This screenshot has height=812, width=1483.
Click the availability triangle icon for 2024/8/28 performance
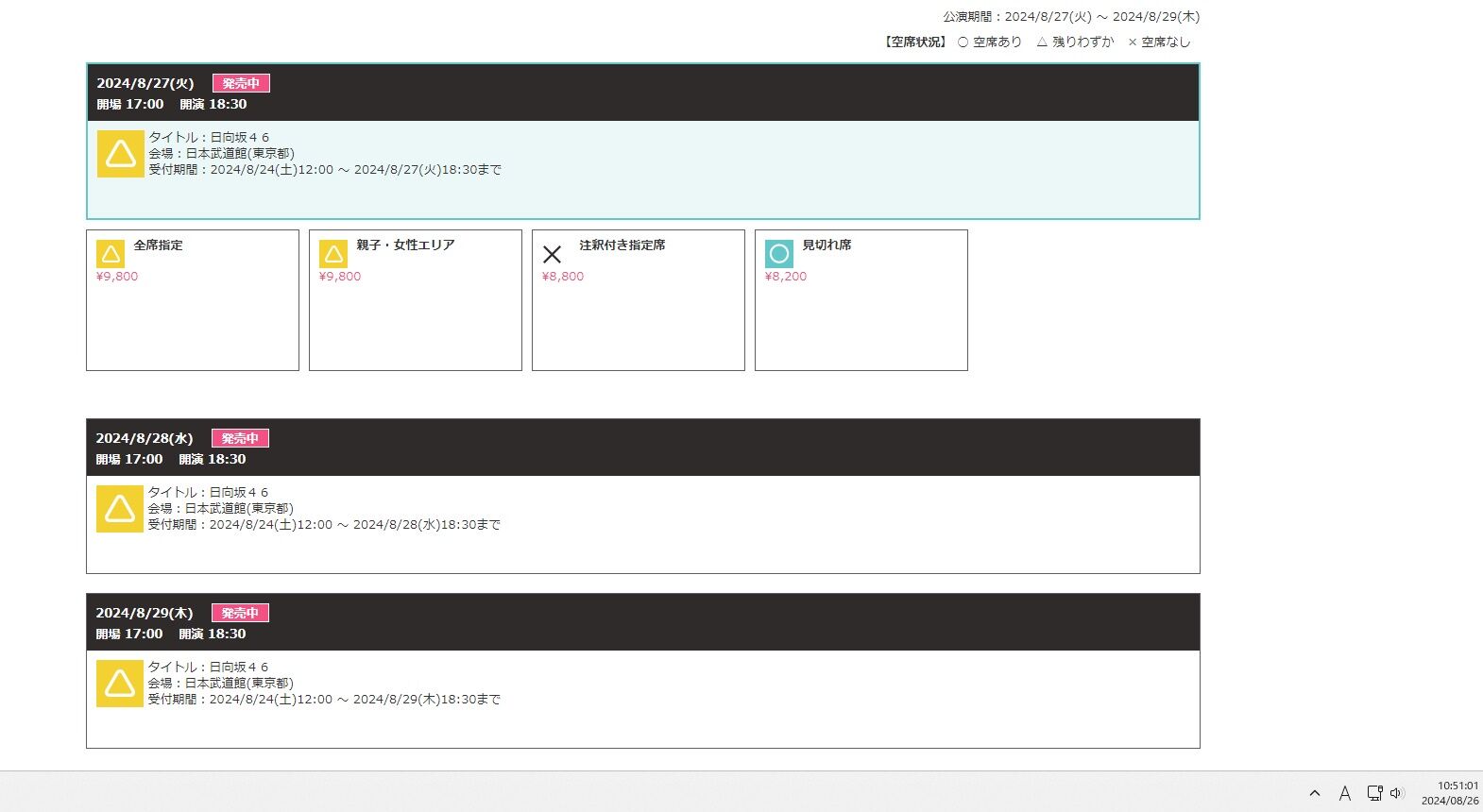(x=120, y=509)
